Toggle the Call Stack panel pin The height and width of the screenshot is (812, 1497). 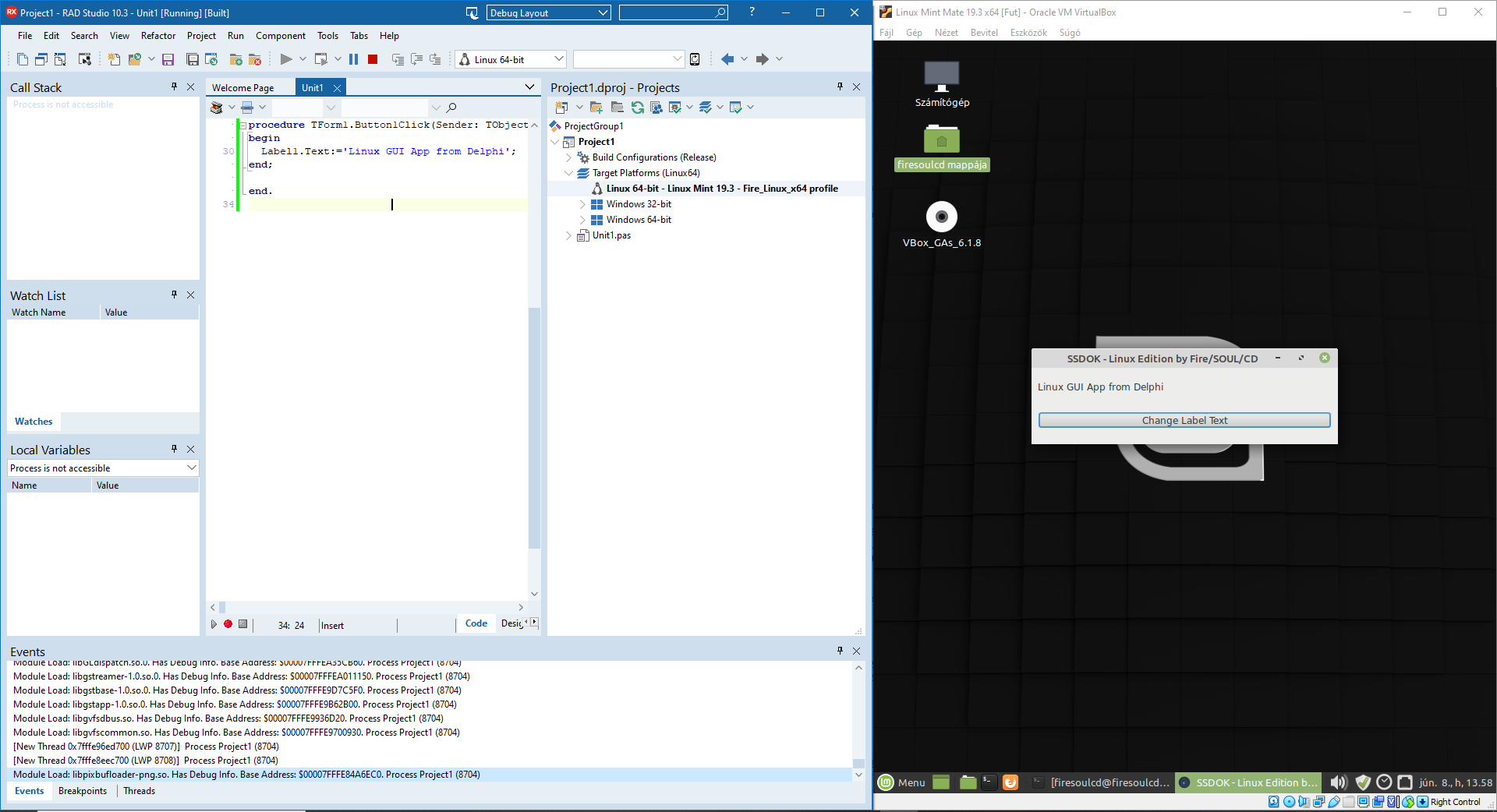pyautogui.click(x=174, y=87)
